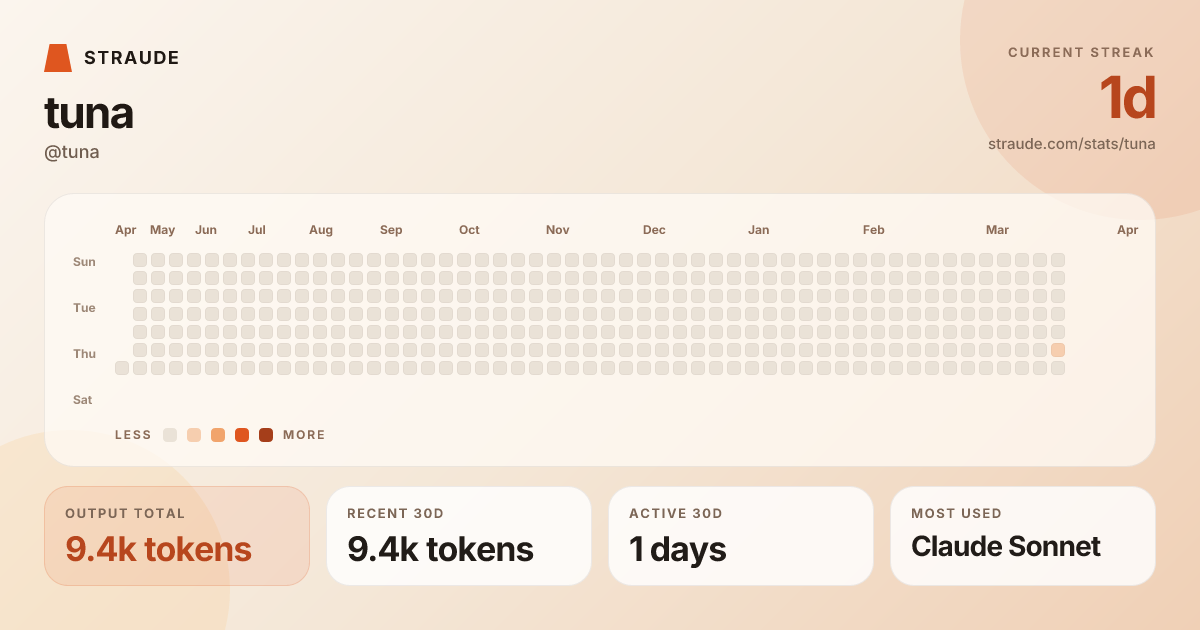1200x630 pixels.
Task: Click the highlighted Thursday activity cell
Action: [1058, 350]
